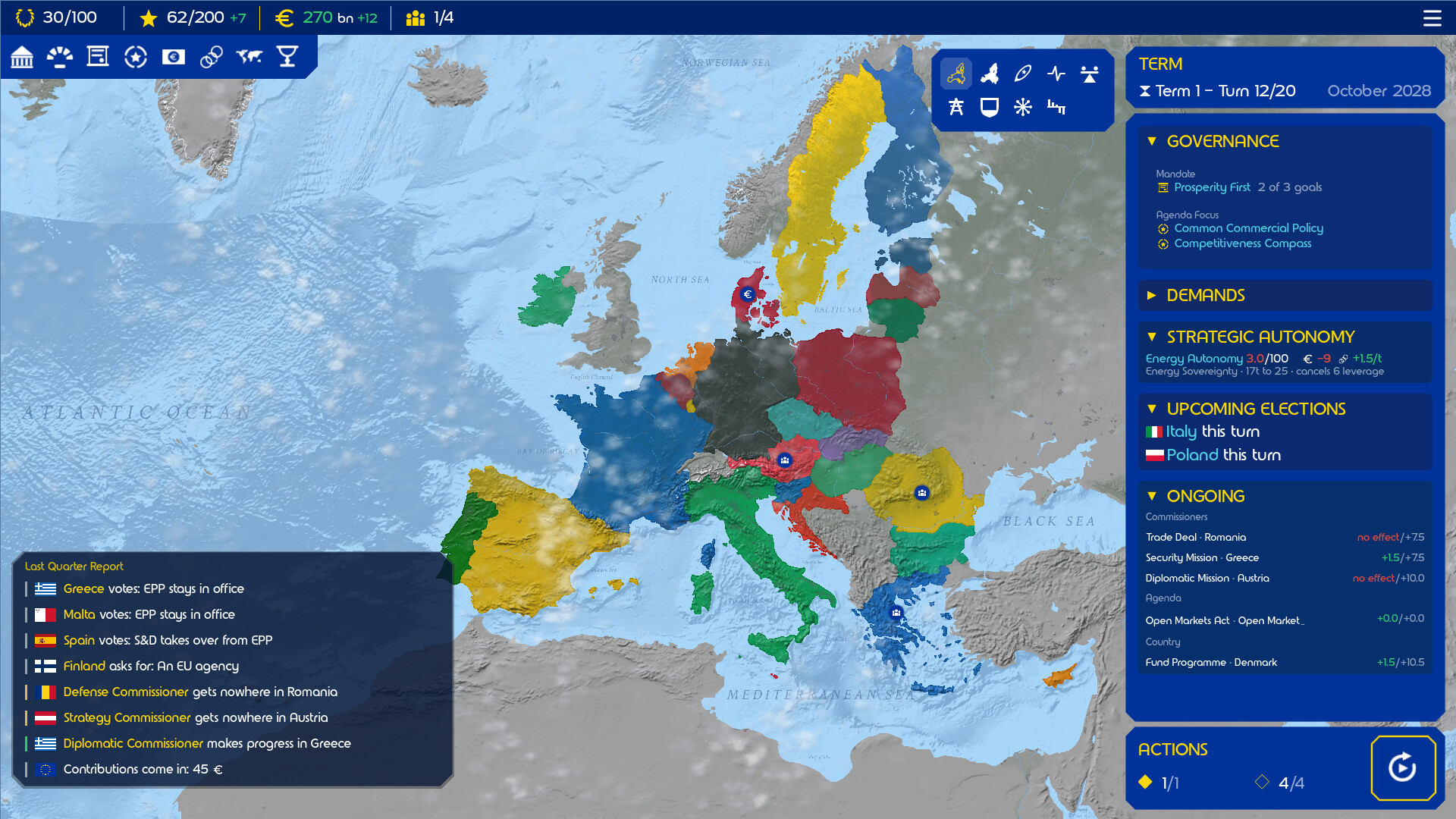Open the agenda star-circle icon
Image resolution: width=1456 pixels, height=819 pixels.
(x=136, y=57)
